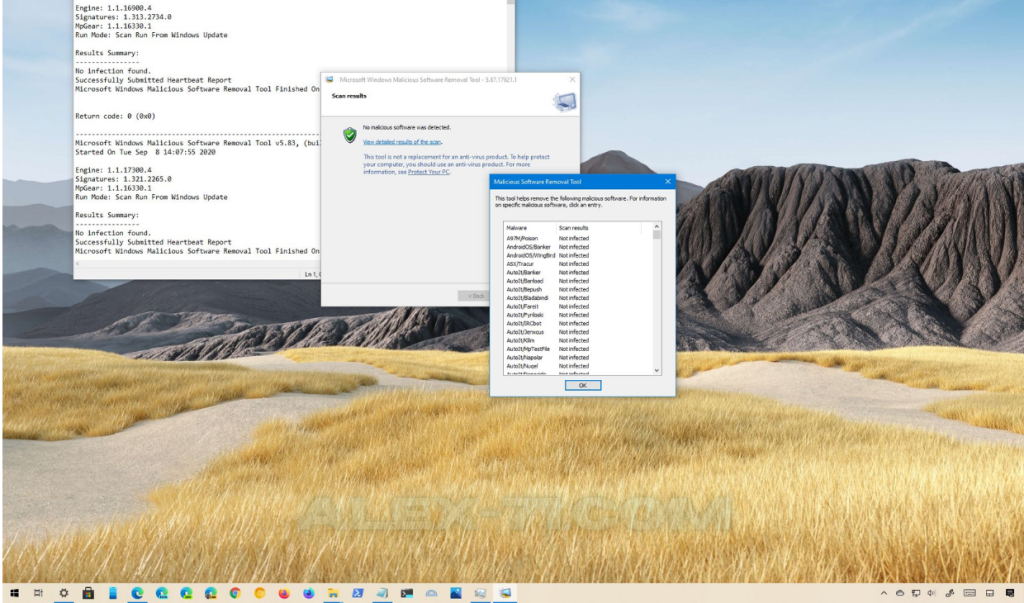Launch Microsoft Edge from the taskbar

coord(137,592)
